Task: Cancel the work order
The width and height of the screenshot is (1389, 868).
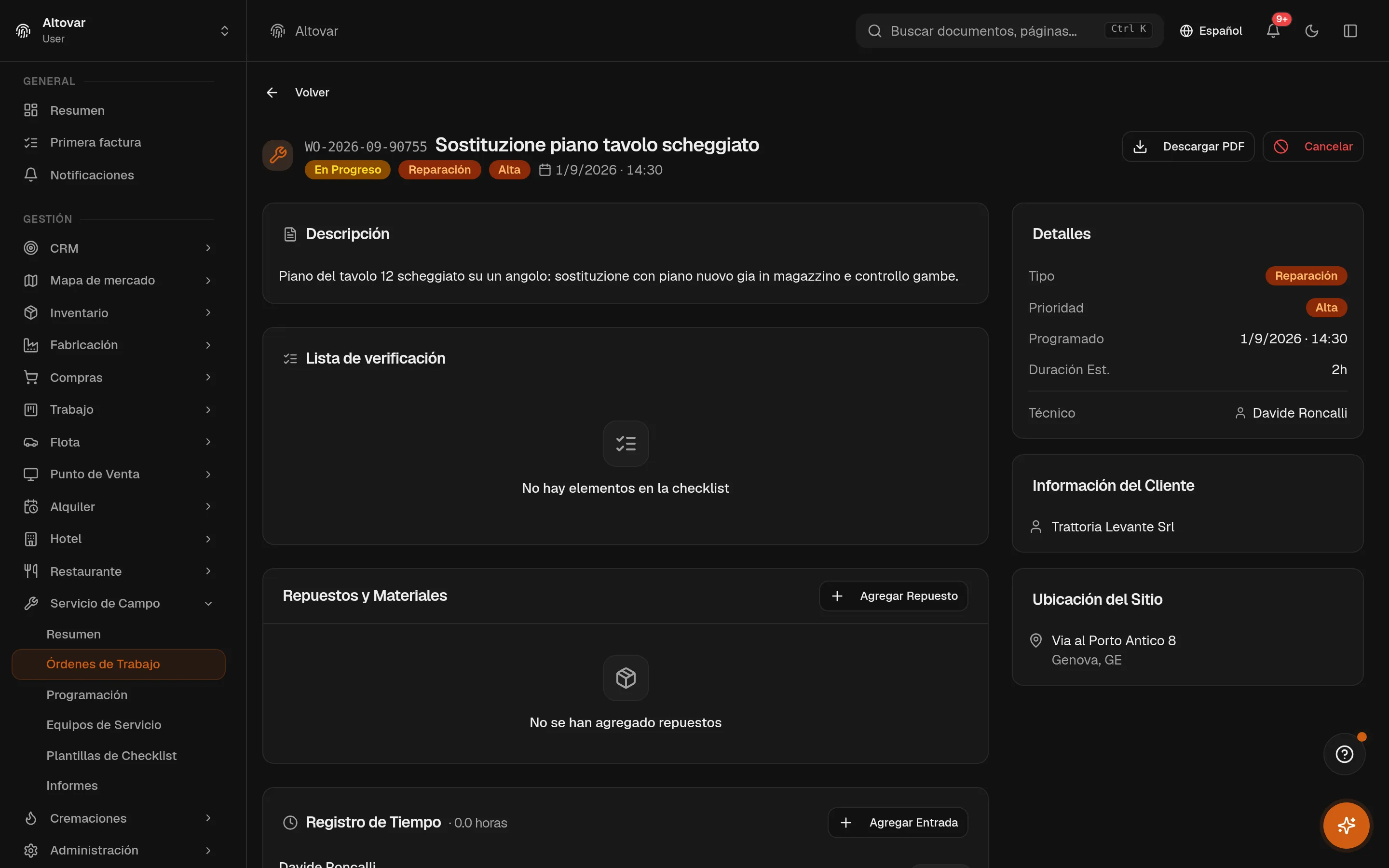Action: click(1313, 147)
